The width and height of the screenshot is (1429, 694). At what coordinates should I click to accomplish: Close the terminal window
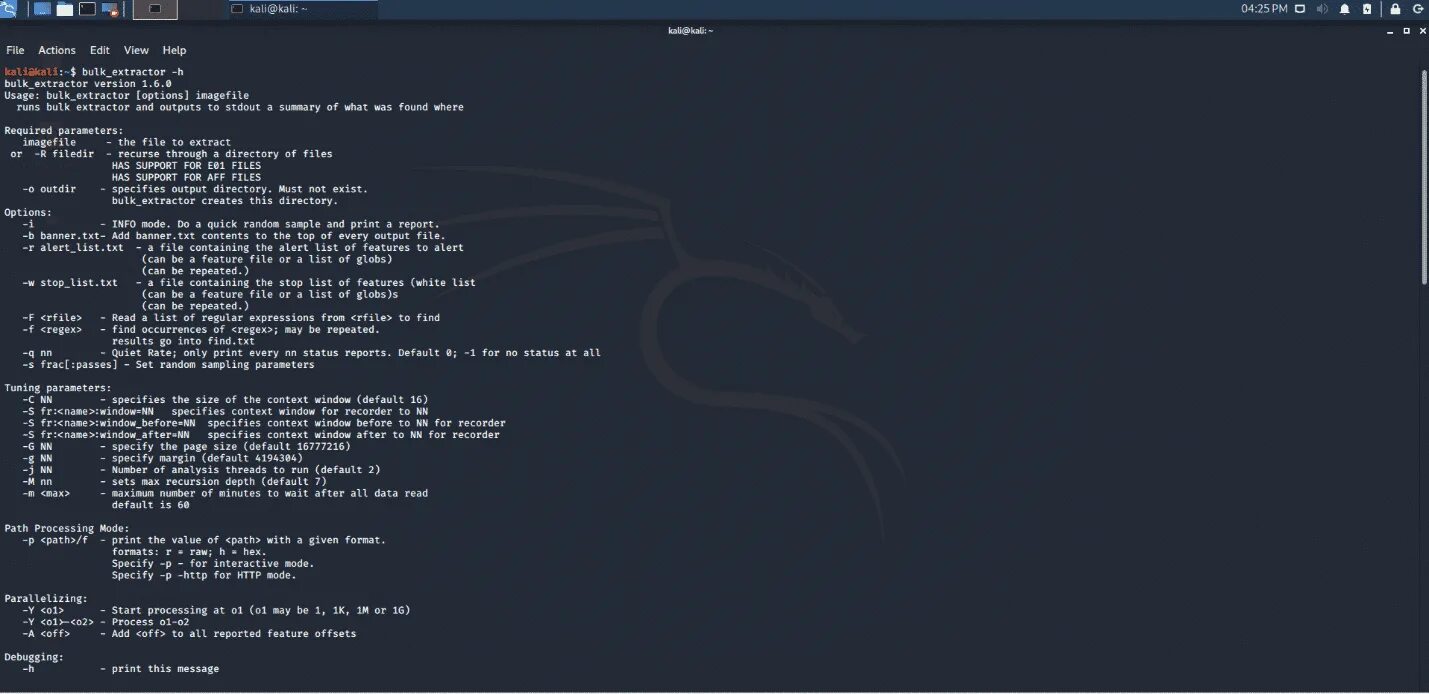(x=1421, y=31)
